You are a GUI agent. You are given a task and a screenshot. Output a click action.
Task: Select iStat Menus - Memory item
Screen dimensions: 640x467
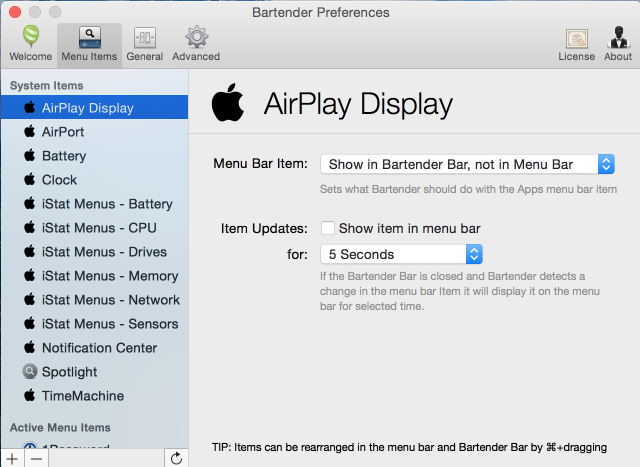click(94, 276)
